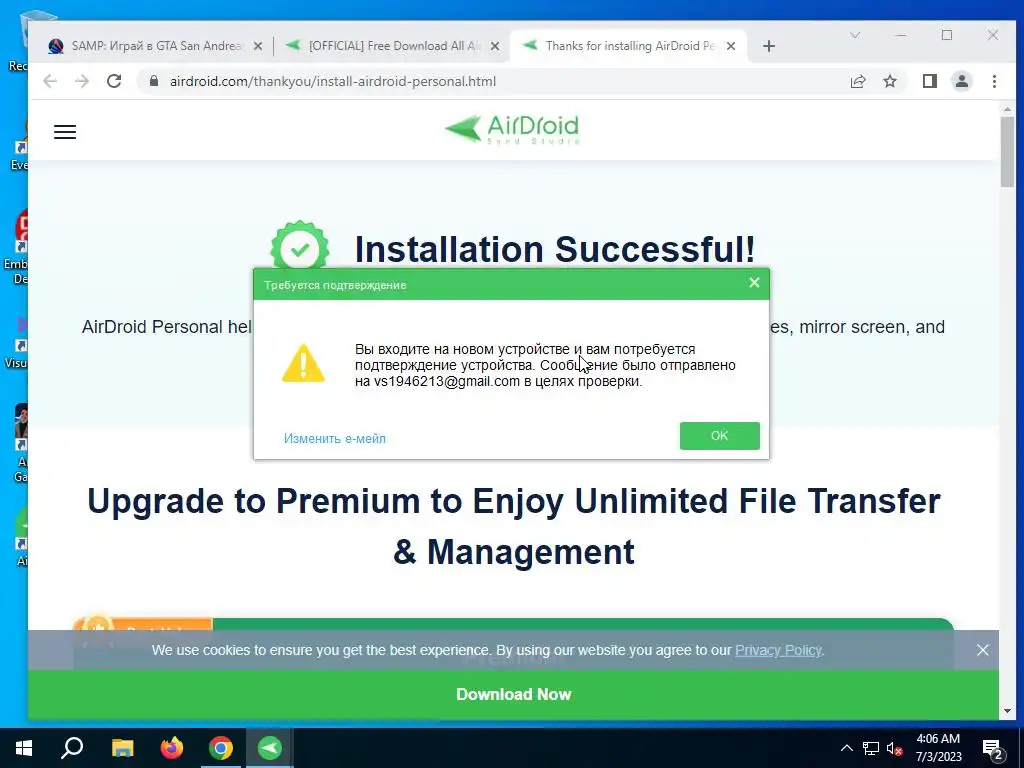Go forward in browser history
The image size is (1024, 768).
coord(82,81)
